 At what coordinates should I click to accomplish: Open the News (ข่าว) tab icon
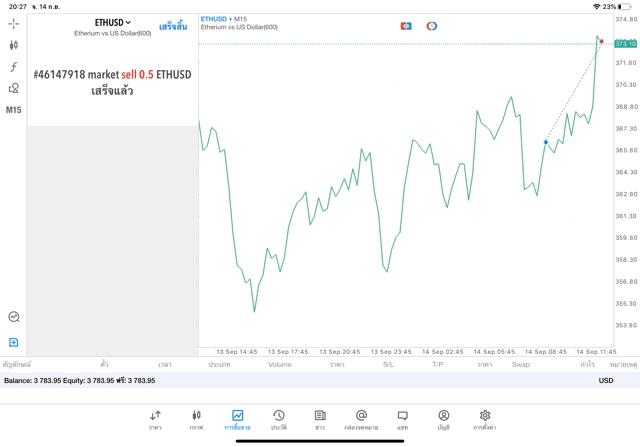click(320, 415)
